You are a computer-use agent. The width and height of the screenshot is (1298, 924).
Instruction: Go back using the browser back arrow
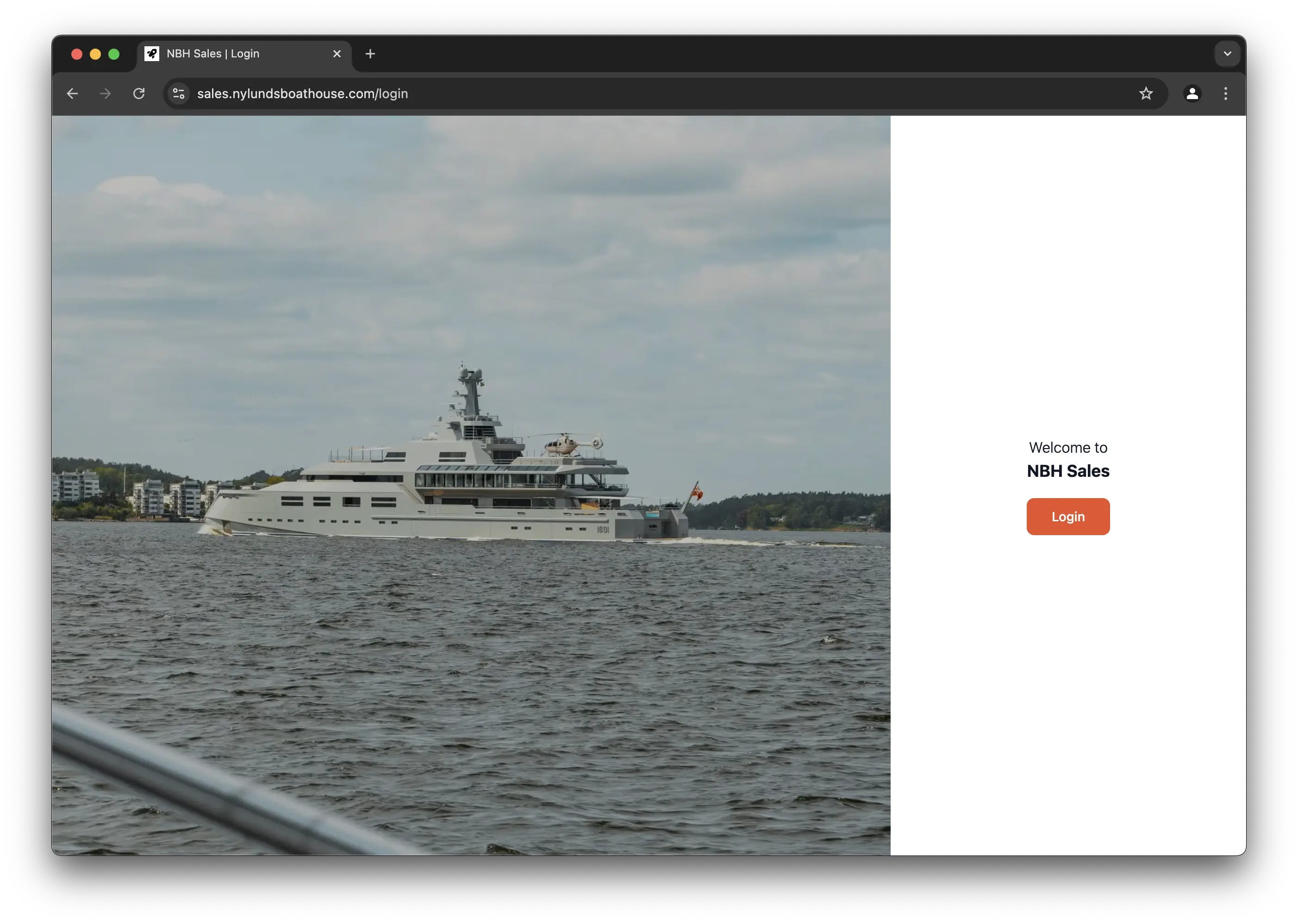pos(72,94)
